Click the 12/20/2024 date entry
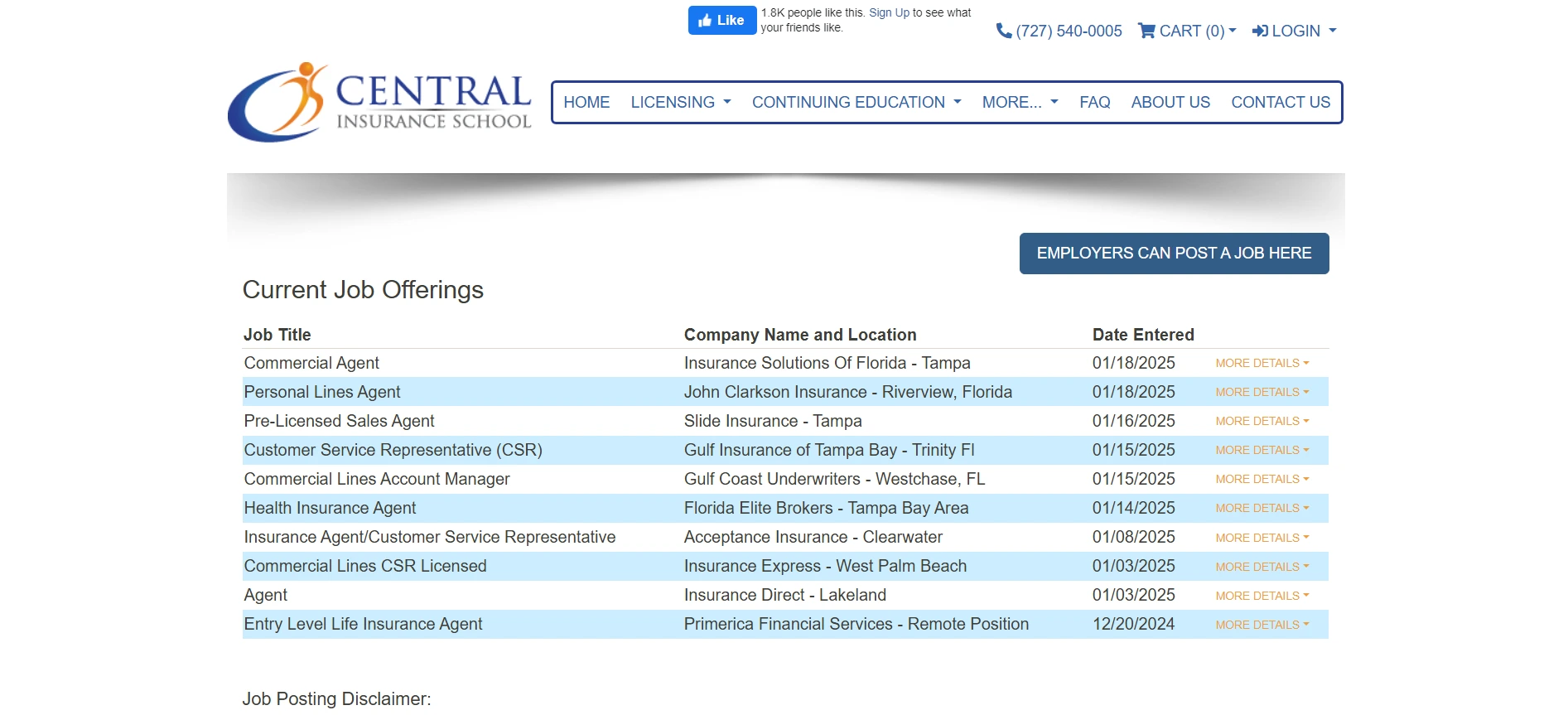1568x715 pixels. [1133, 624]
